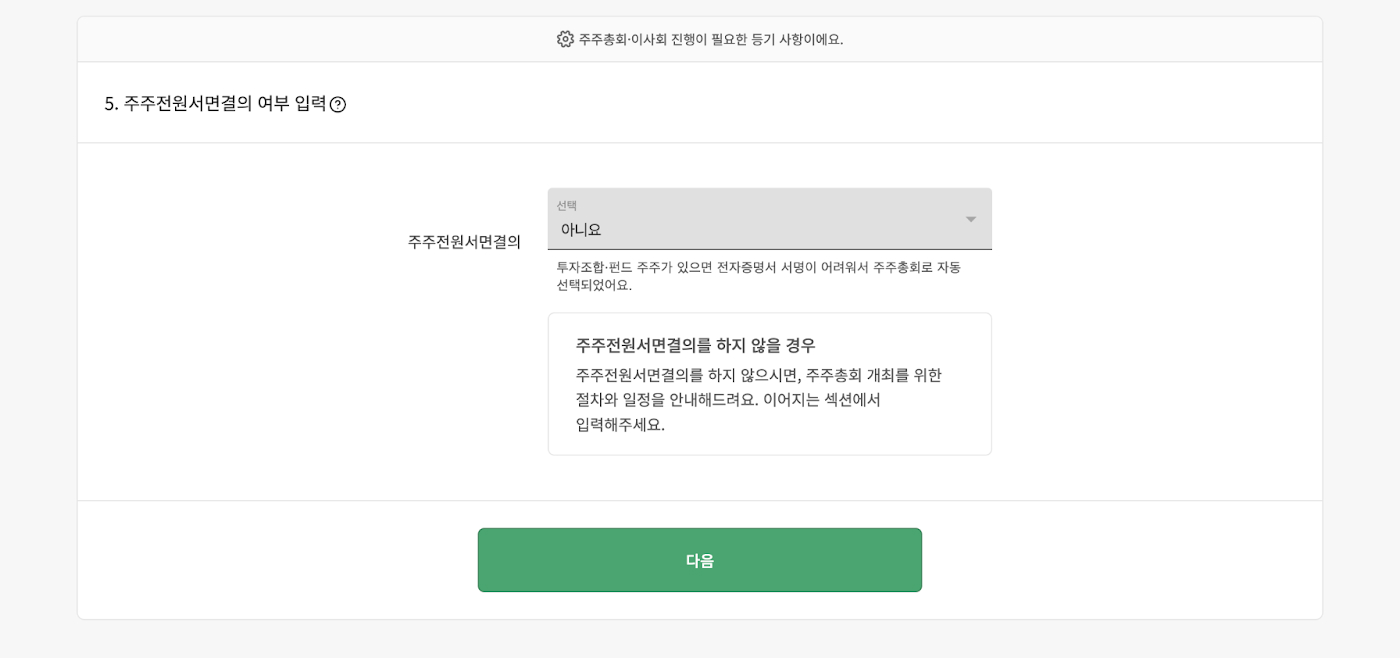Click the gear icon in the top banner
Screen dimensions: 1400x658
click(x=565, y=39)
